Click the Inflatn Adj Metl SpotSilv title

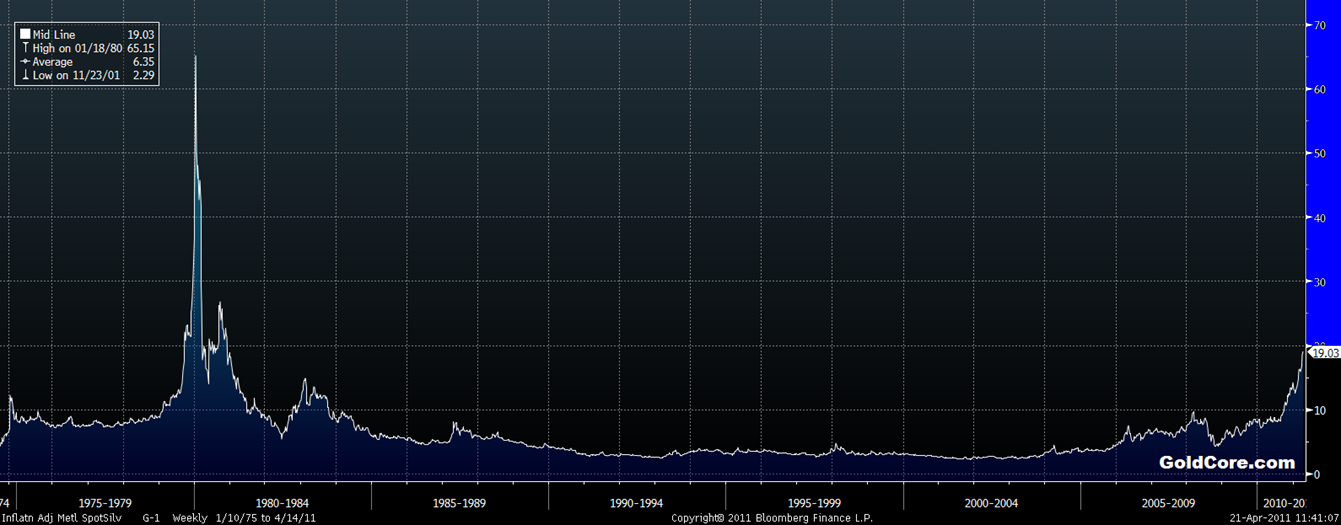(x=64, y=518)
